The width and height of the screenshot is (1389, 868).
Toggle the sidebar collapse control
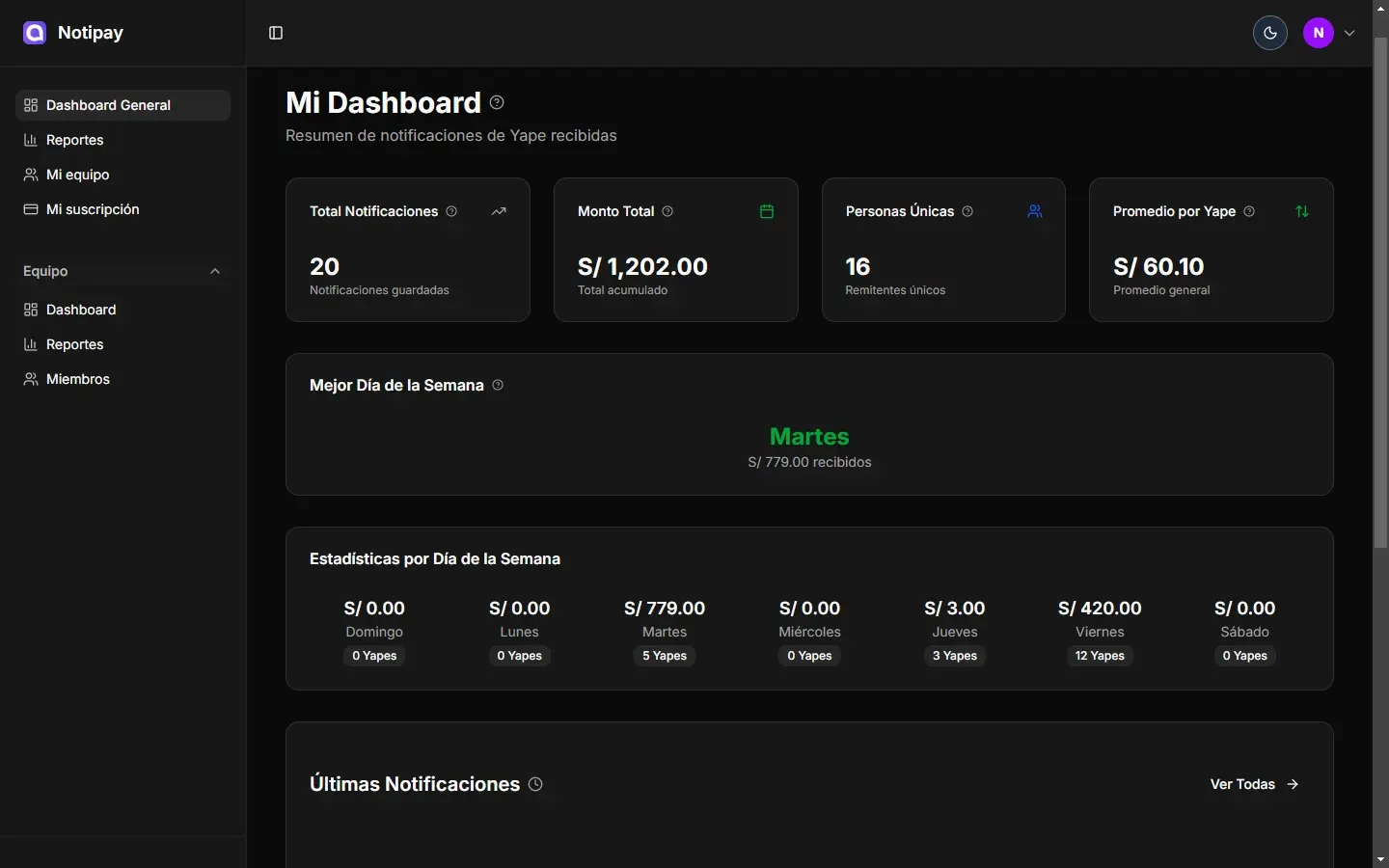[x=276, y=33]
